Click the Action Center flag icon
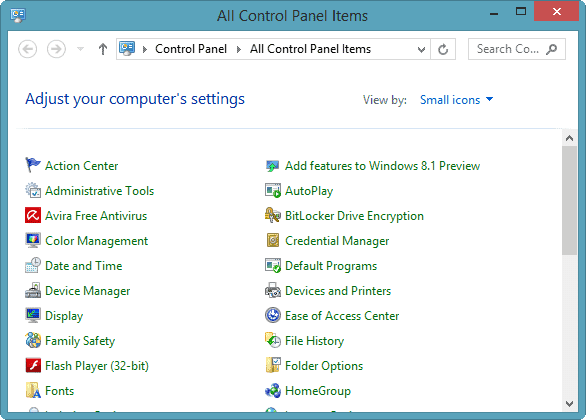Screen dimensions: 586x420 [33, 166]
